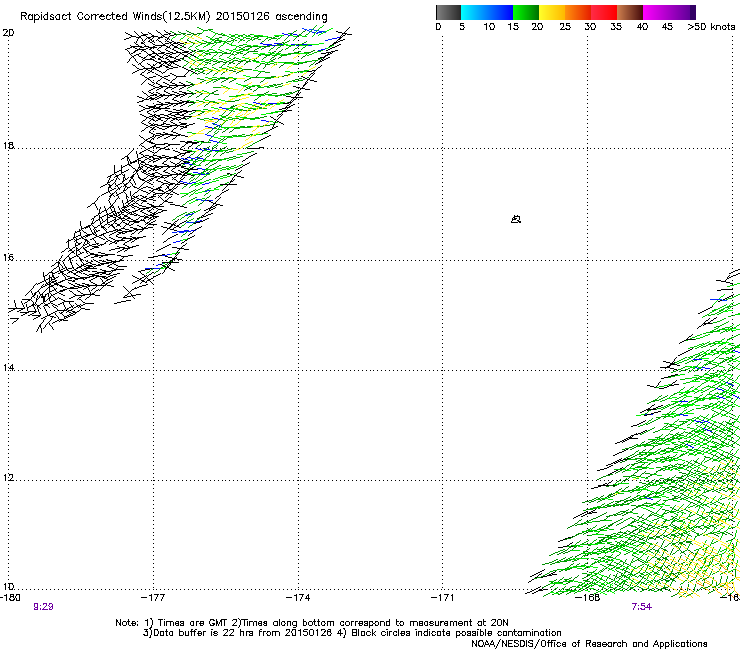
Task: Click the small island marker near 17N
Action: pos(516,219)
